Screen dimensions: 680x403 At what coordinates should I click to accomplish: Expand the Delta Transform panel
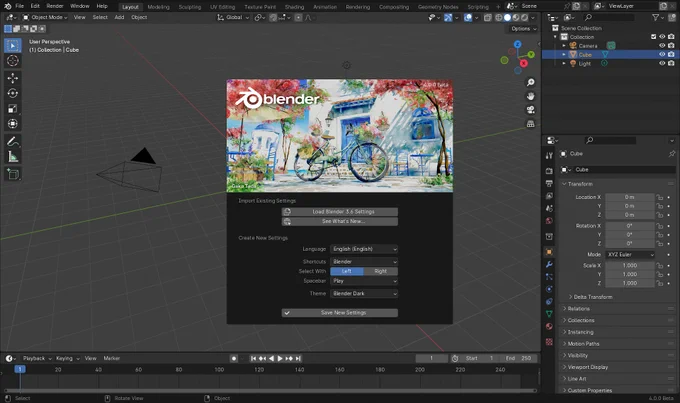click(593, 297)
